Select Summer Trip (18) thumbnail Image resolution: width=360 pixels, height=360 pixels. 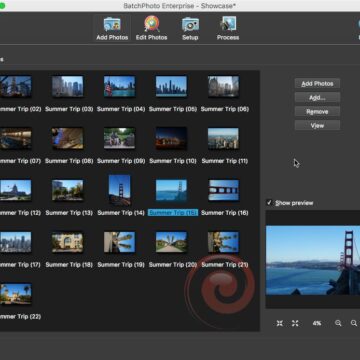[x=68, y=242]
